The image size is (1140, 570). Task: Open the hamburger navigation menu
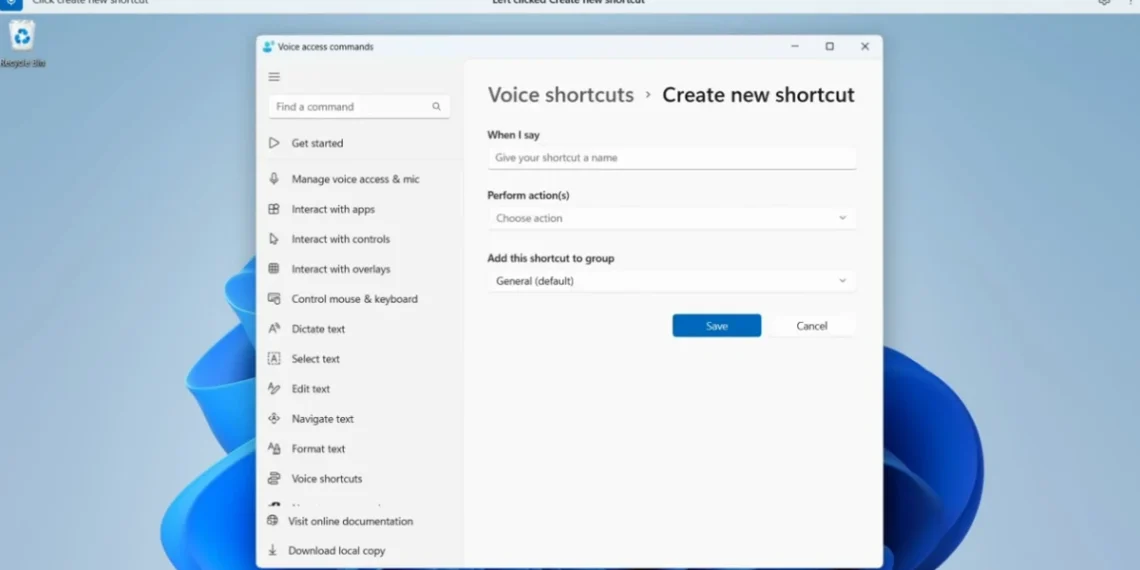pos(274,76)
